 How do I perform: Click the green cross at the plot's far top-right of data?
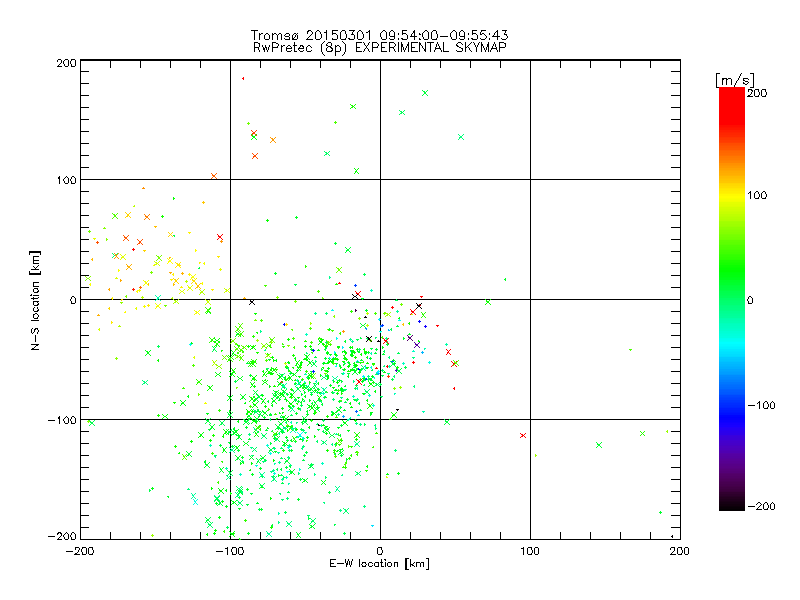(x=425, y=93)
